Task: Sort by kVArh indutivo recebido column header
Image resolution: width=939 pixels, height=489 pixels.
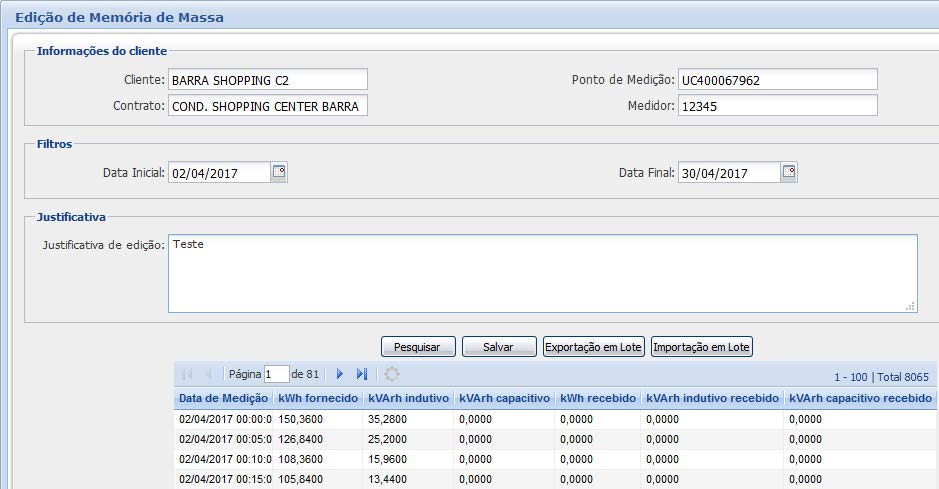Action: (x=713, y=398)
